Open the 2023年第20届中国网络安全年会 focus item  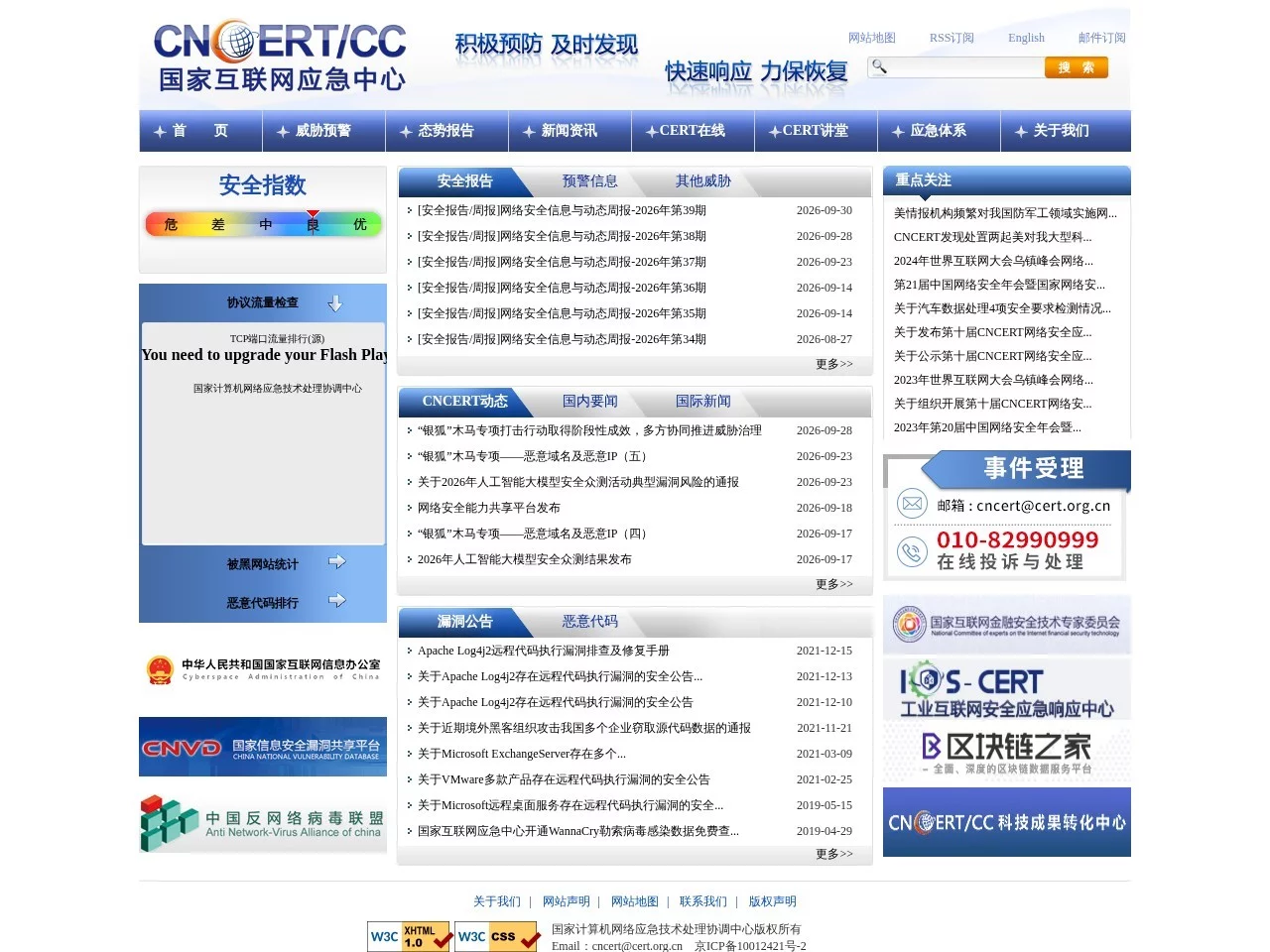[987, 427]
